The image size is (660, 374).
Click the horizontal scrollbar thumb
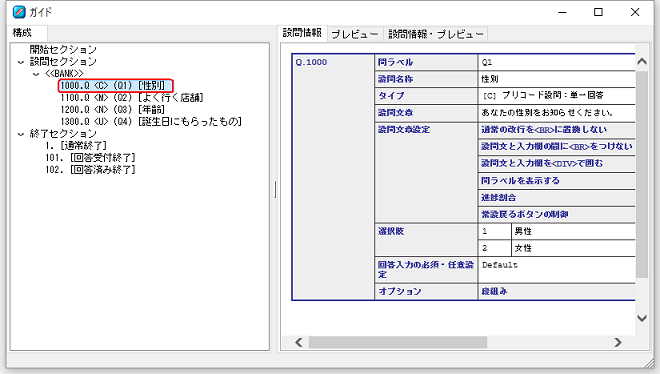click(x=398, y=342)
